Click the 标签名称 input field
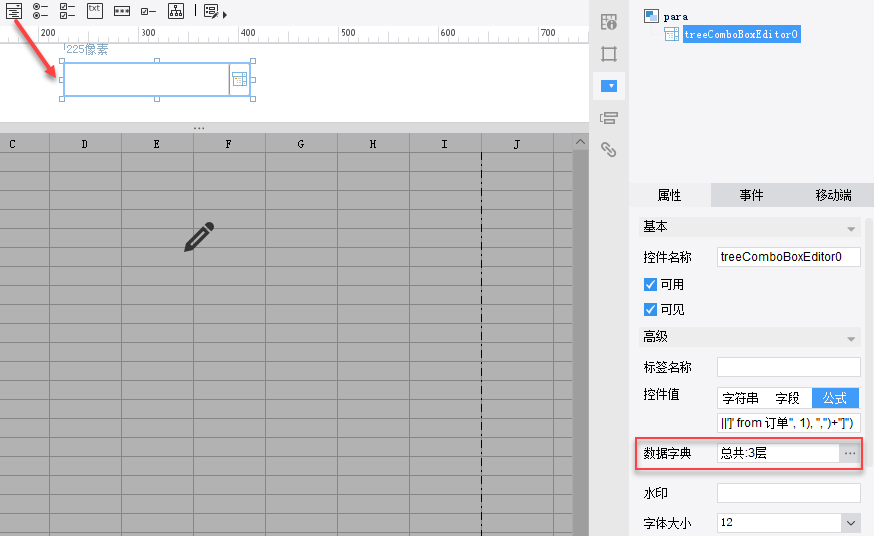Viewport: 874px width, 536px height. pyautogui.click(x=789, y=367)
